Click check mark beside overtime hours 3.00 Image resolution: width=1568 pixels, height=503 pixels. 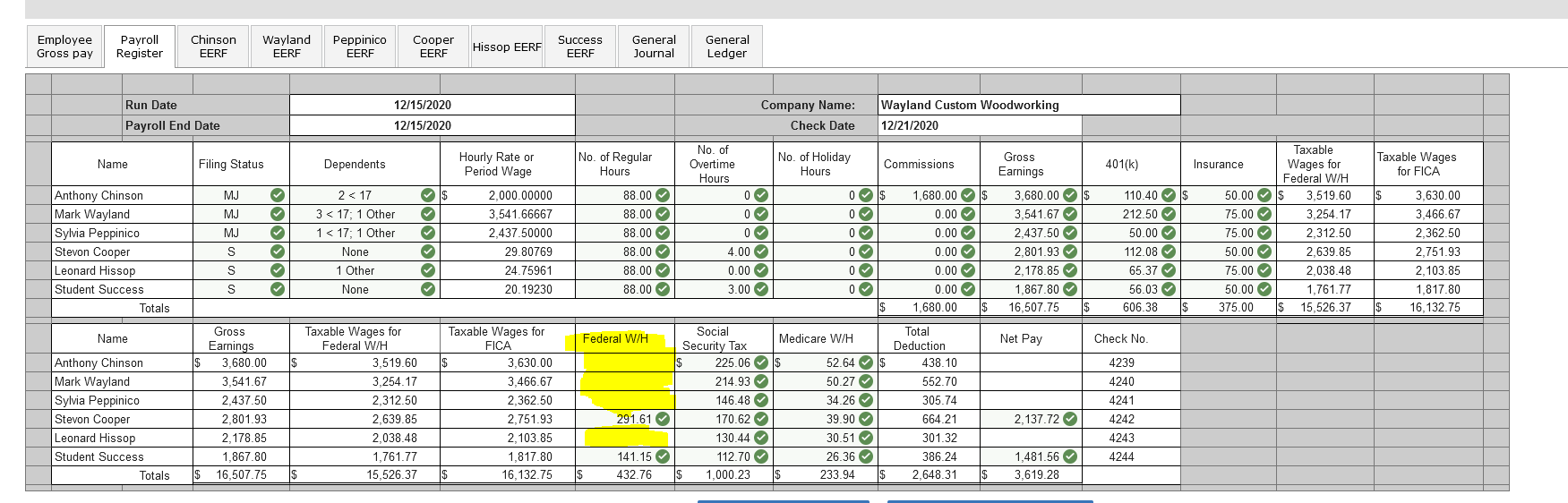(x=761, y=289)
